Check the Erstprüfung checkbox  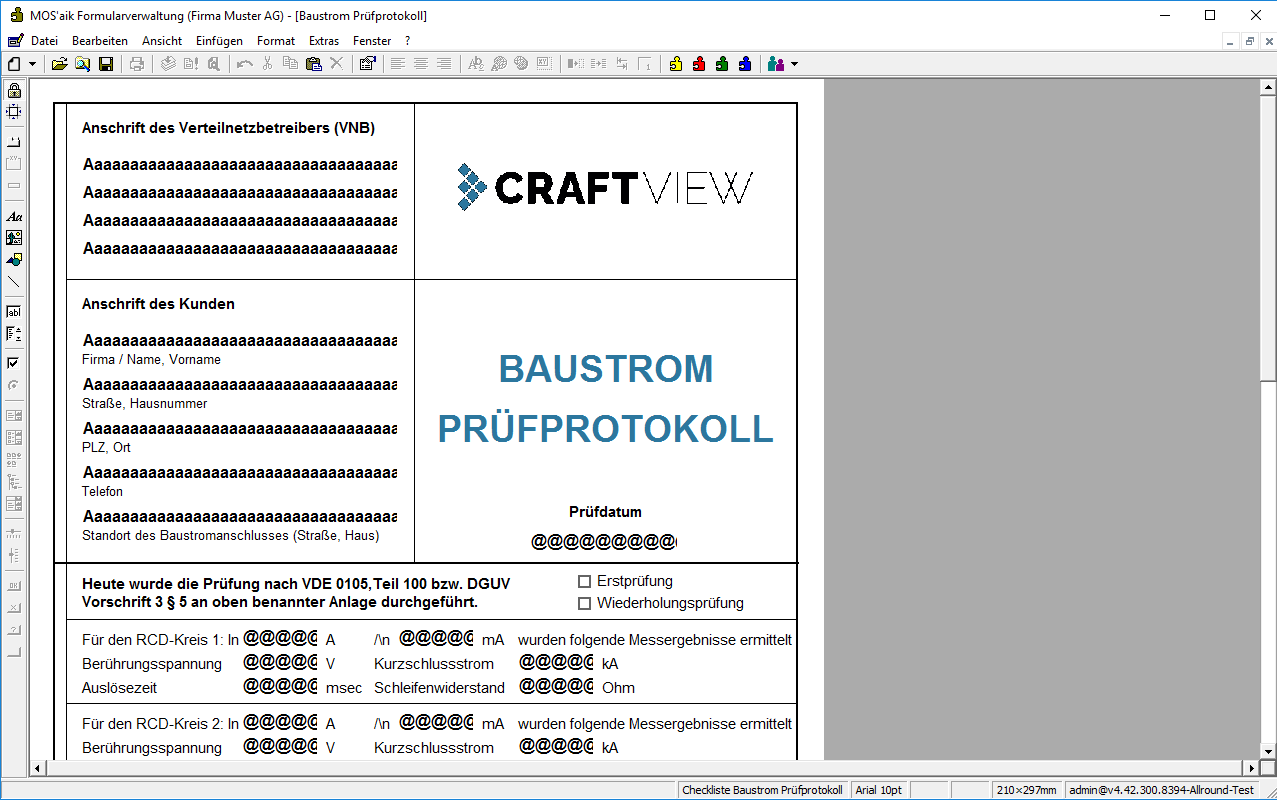point(585,581)
